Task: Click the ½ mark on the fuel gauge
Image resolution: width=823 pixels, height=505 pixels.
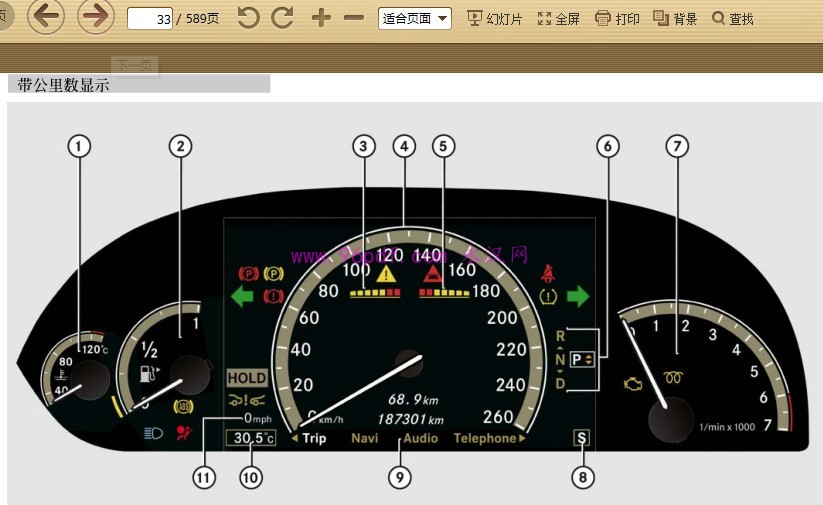Action: (x=149, y=349)
